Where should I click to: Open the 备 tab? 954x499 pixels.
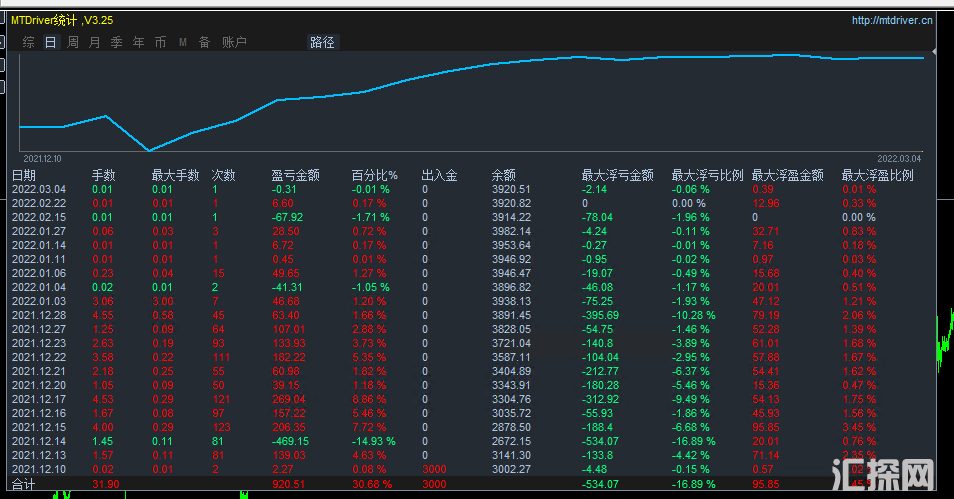(204, 42)
